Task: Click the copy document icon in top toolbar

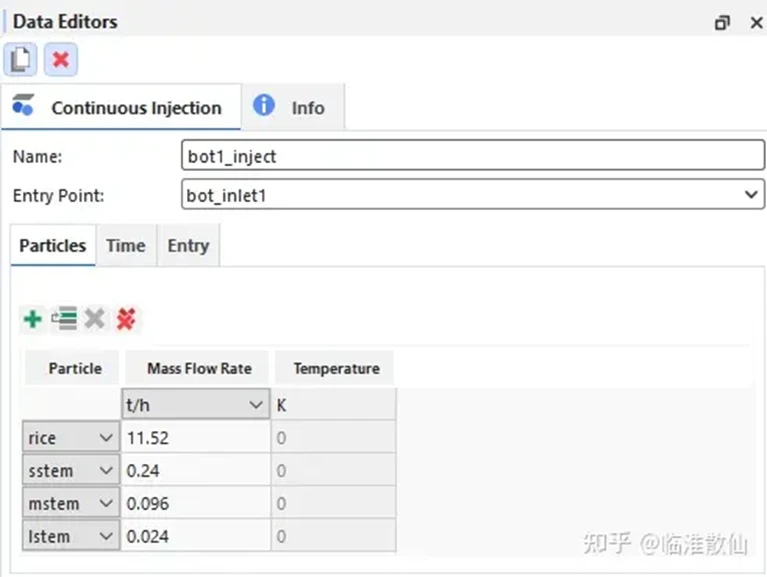Action: click(21, 60)
